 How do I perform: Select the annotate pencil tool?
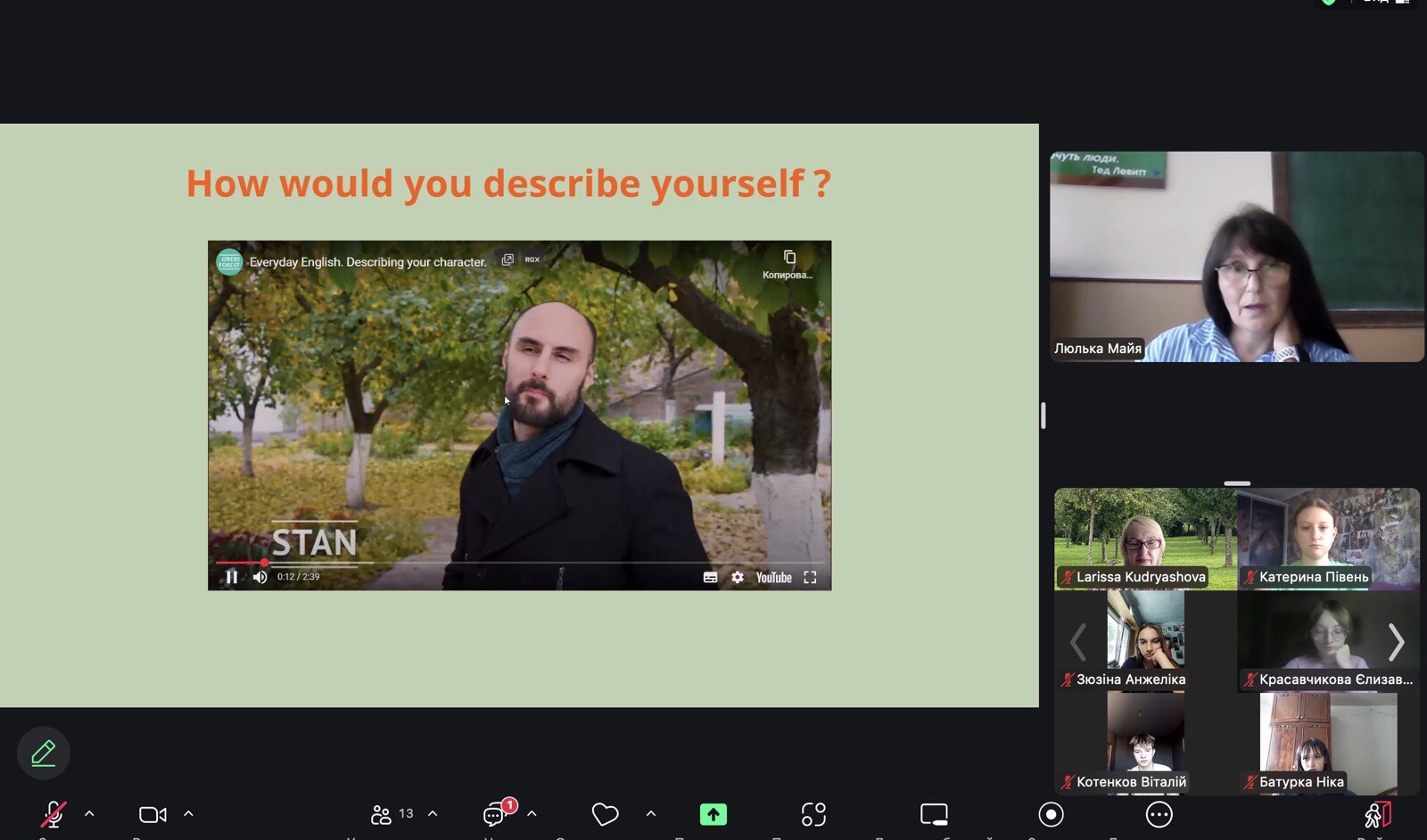44,753
